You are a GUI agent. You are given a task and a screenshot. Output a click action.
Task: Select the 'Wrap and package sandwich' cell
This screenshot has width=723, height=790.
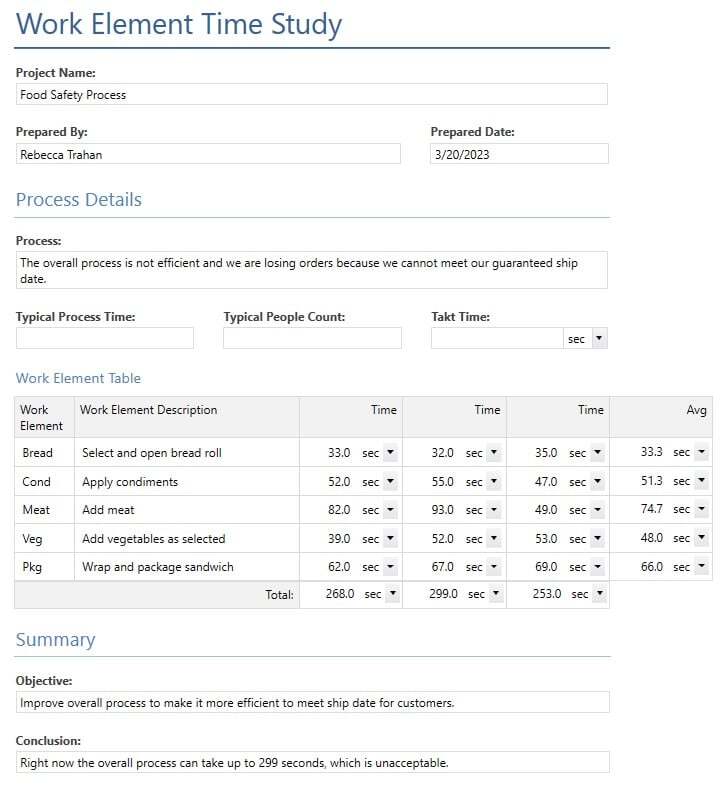[186, 567]
